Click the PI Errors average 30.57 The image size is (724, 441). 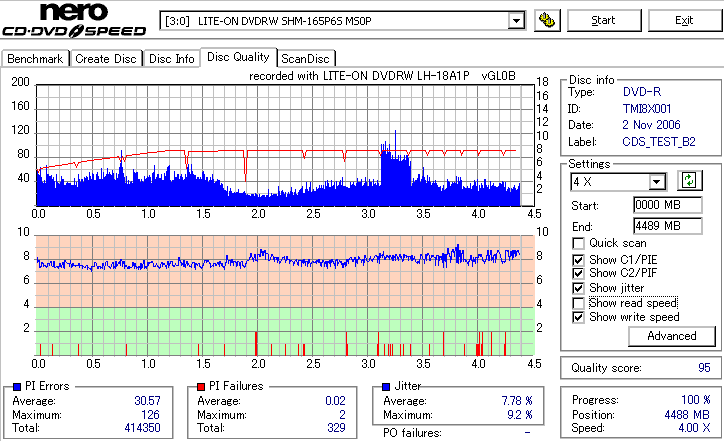tap(147, 401)
